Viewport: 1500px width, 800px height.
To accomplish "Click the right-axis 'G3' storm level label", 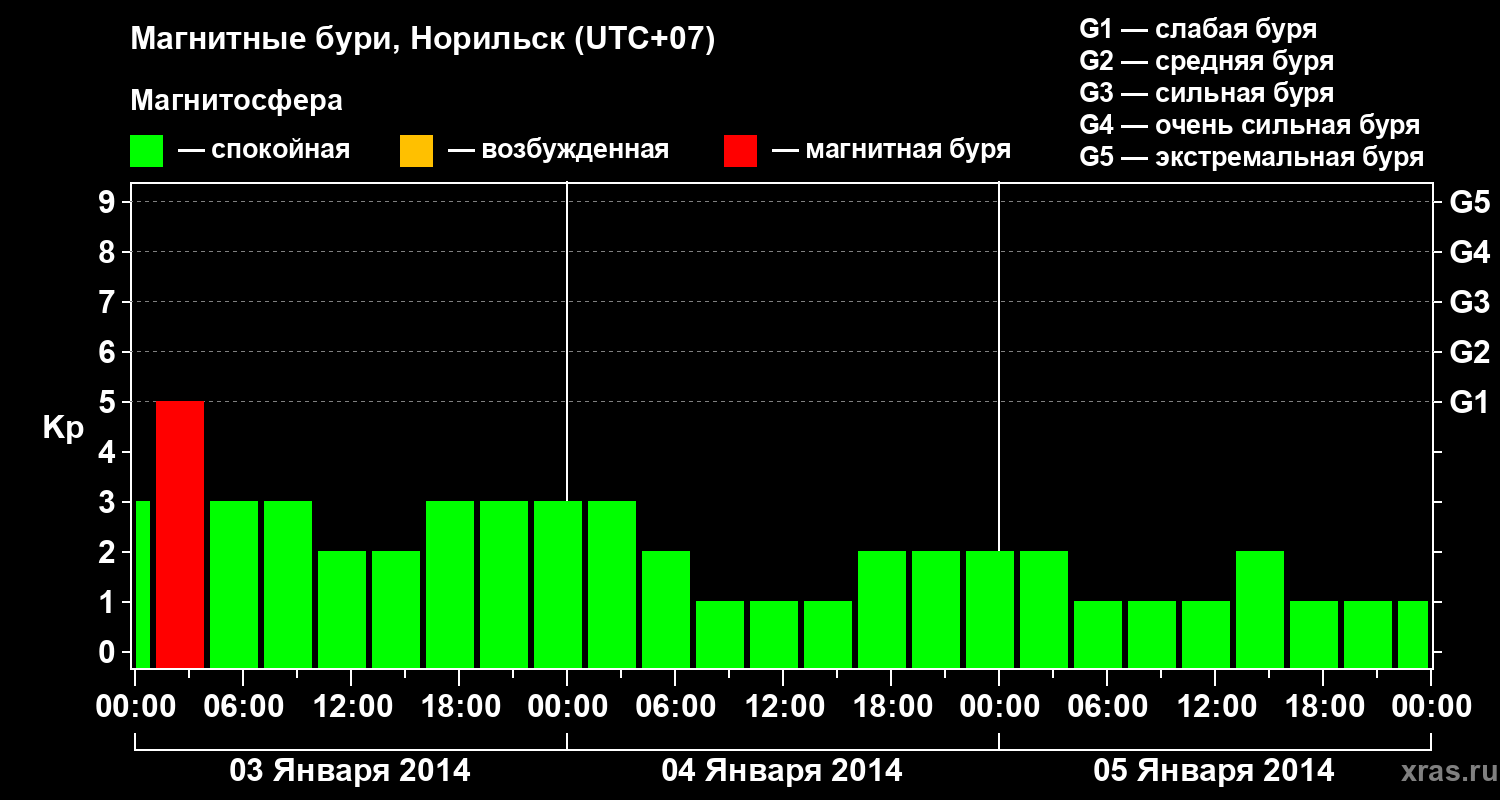I will pyautogui.click(x=1469, y=302).
